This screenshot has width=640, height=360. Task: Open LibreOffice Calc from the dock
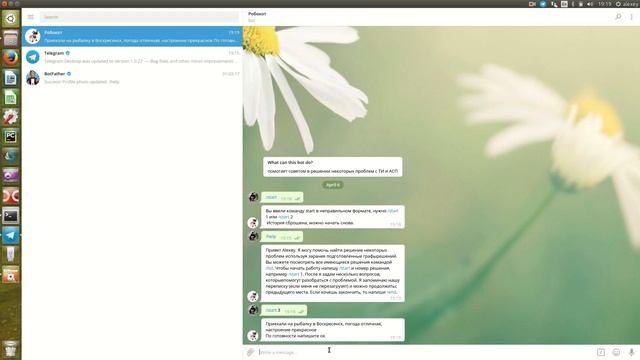coord(11,97)
